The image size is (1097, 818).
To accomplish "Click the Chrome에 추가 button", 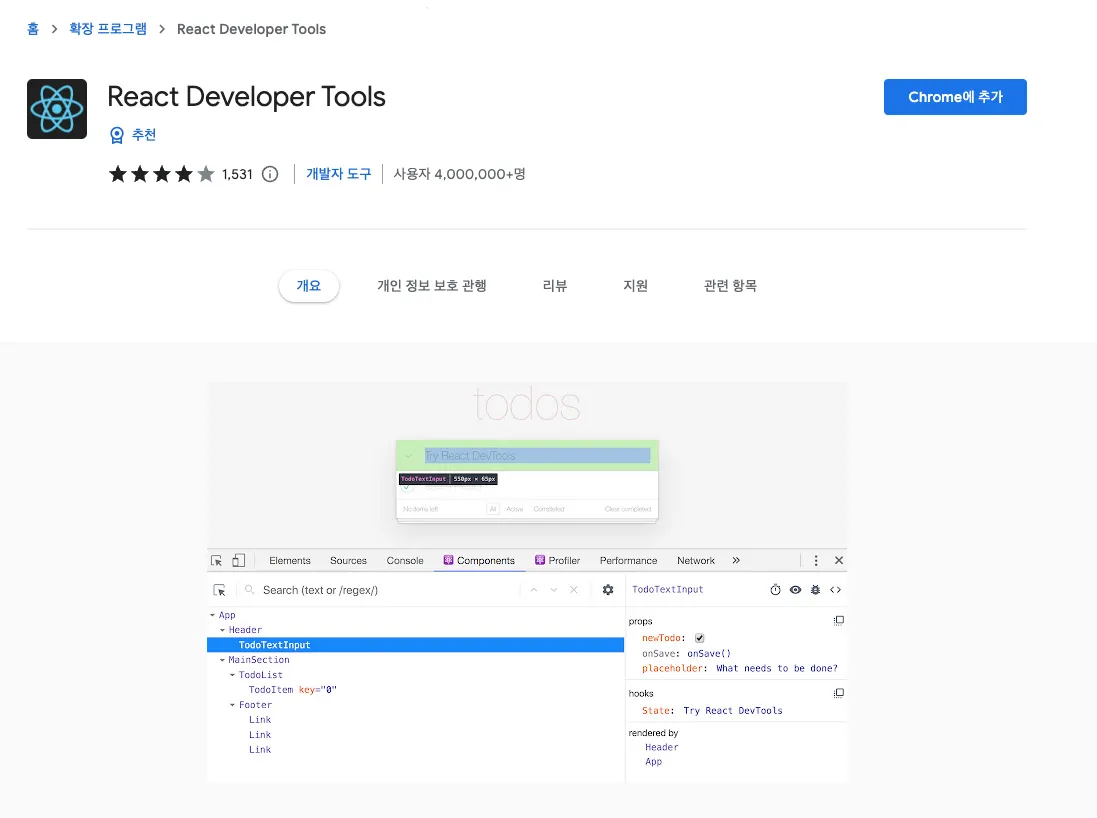I will click(x=955, y=97).
